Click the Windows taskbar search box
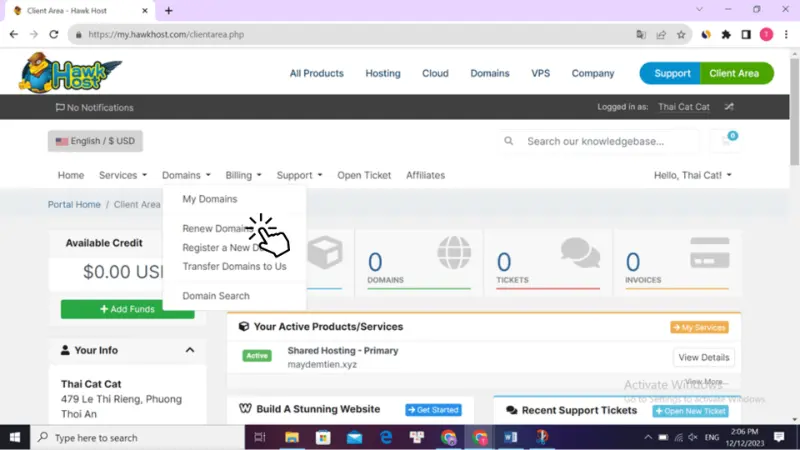800x450 pixels. click(138, 437)
